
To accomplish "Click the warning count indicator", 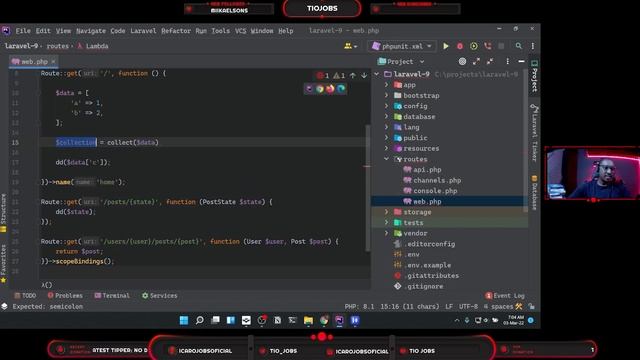I will (339, 76).
